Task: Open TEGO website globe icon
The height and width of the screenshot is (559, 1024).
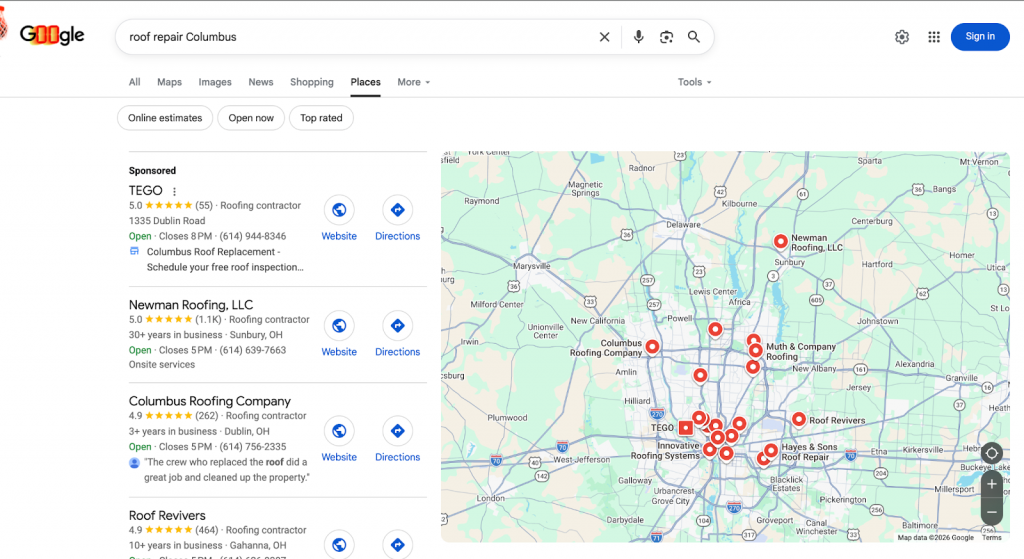Action: tap(339, 210)
